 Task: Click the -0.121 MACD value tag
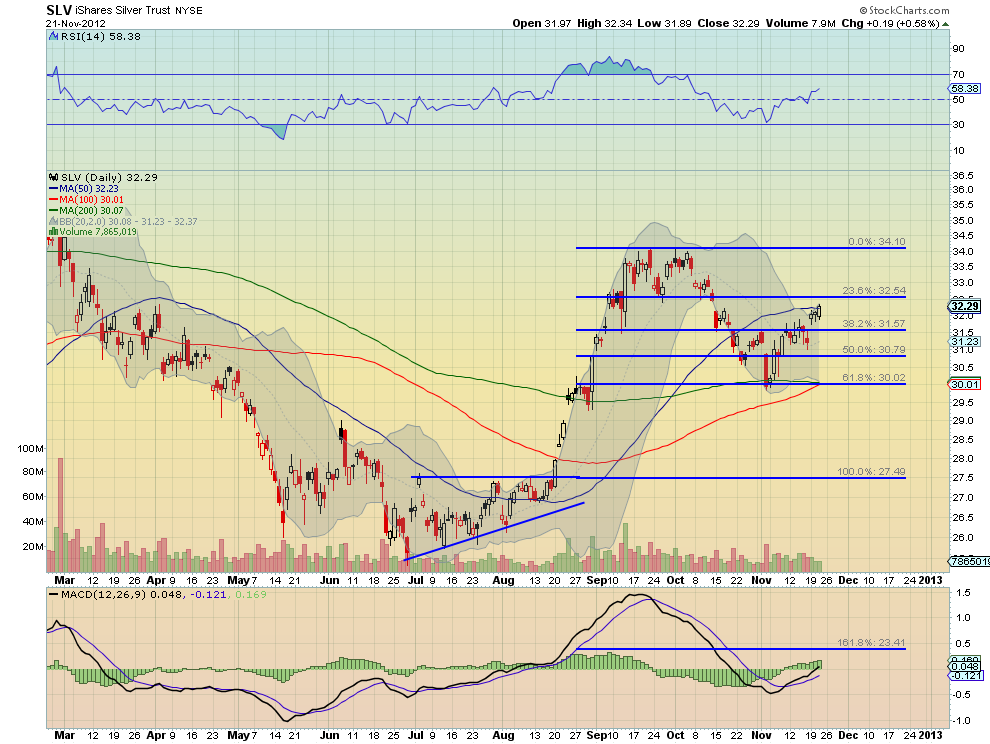tap(966, 676)
